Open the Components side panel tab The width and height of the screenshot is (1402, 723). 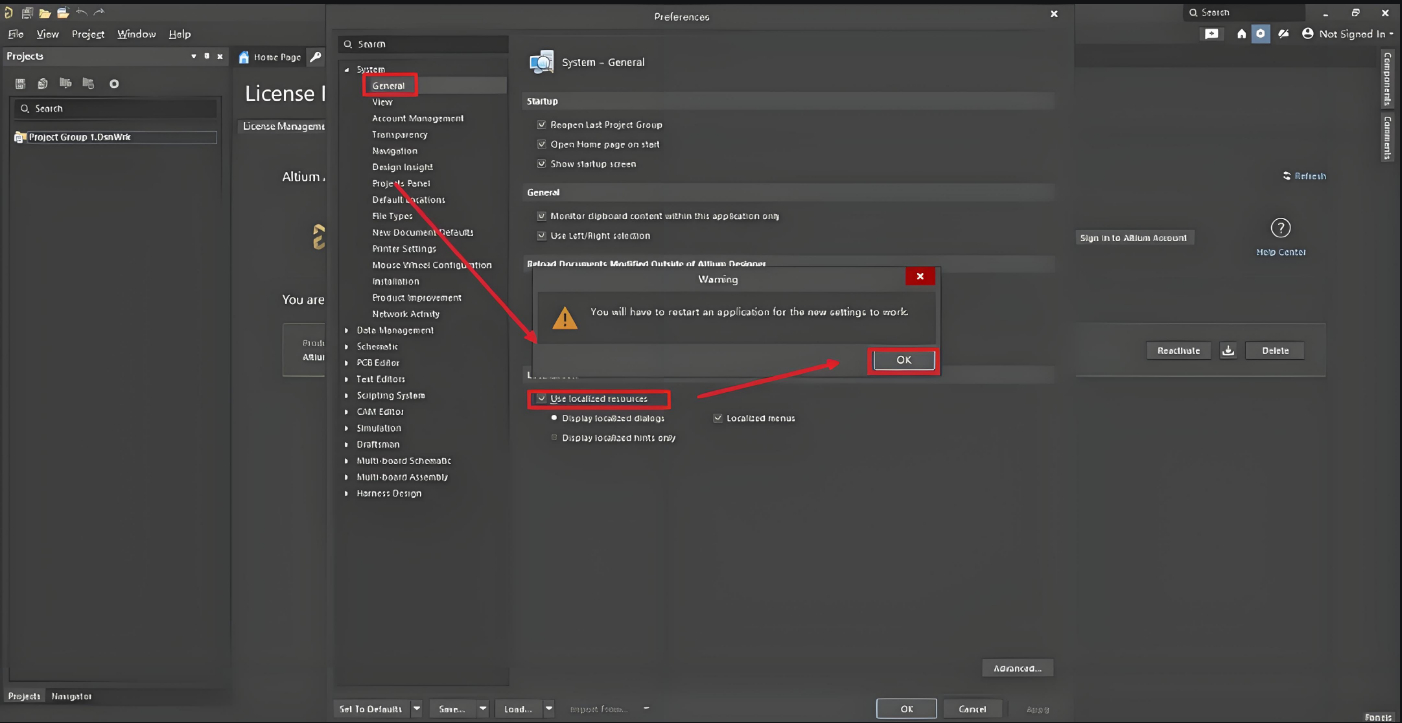(1388, 78)
